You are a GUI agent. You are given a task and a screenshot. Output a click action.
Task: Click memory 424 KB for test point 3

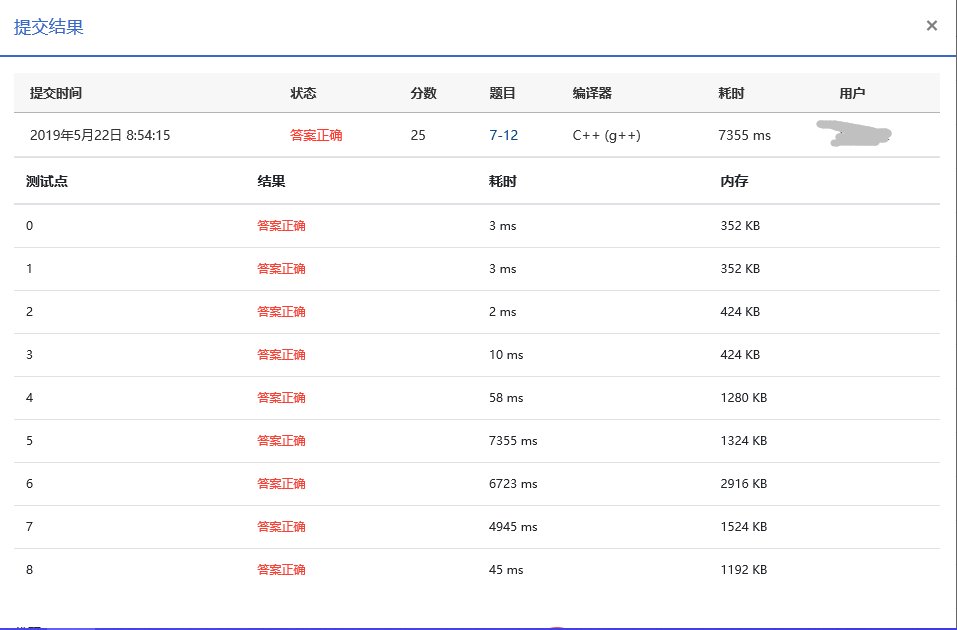pyautogui.click(x=740, y=355)
